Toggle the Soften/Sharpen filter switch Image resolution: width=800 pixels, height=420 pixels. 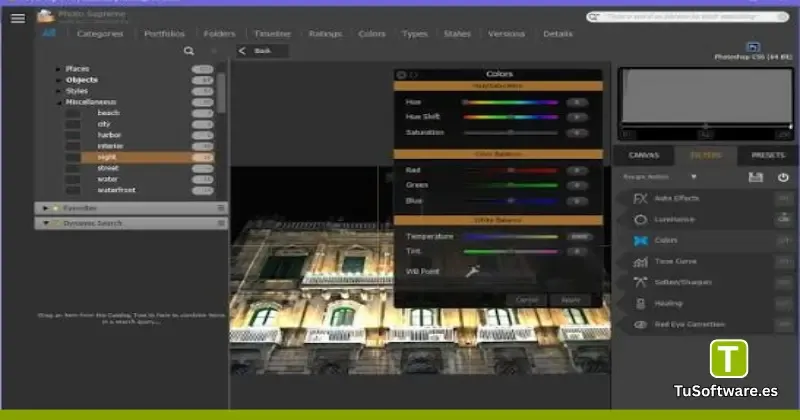click(784, 282)
